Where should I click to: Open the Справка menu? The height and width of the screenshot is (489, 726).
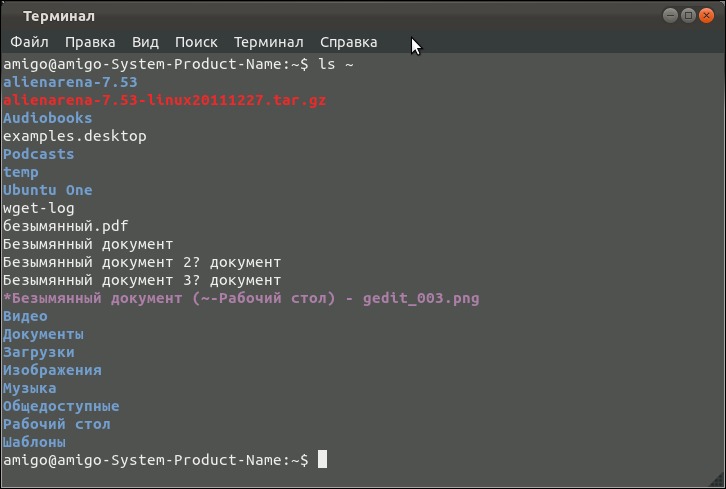pyautogui.click(x=348, y=42)
